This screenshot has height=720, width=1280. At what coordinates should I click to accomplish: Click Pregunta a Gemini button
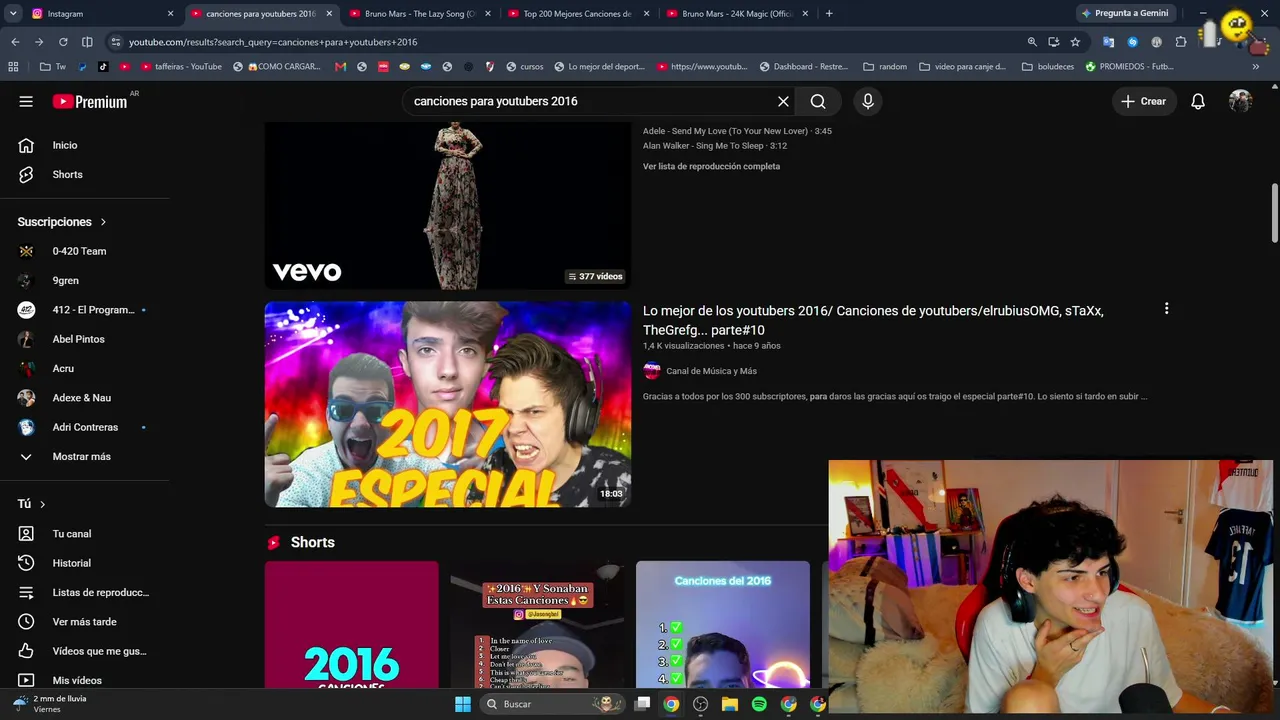pyautogui.click(x=1124, y=14)
